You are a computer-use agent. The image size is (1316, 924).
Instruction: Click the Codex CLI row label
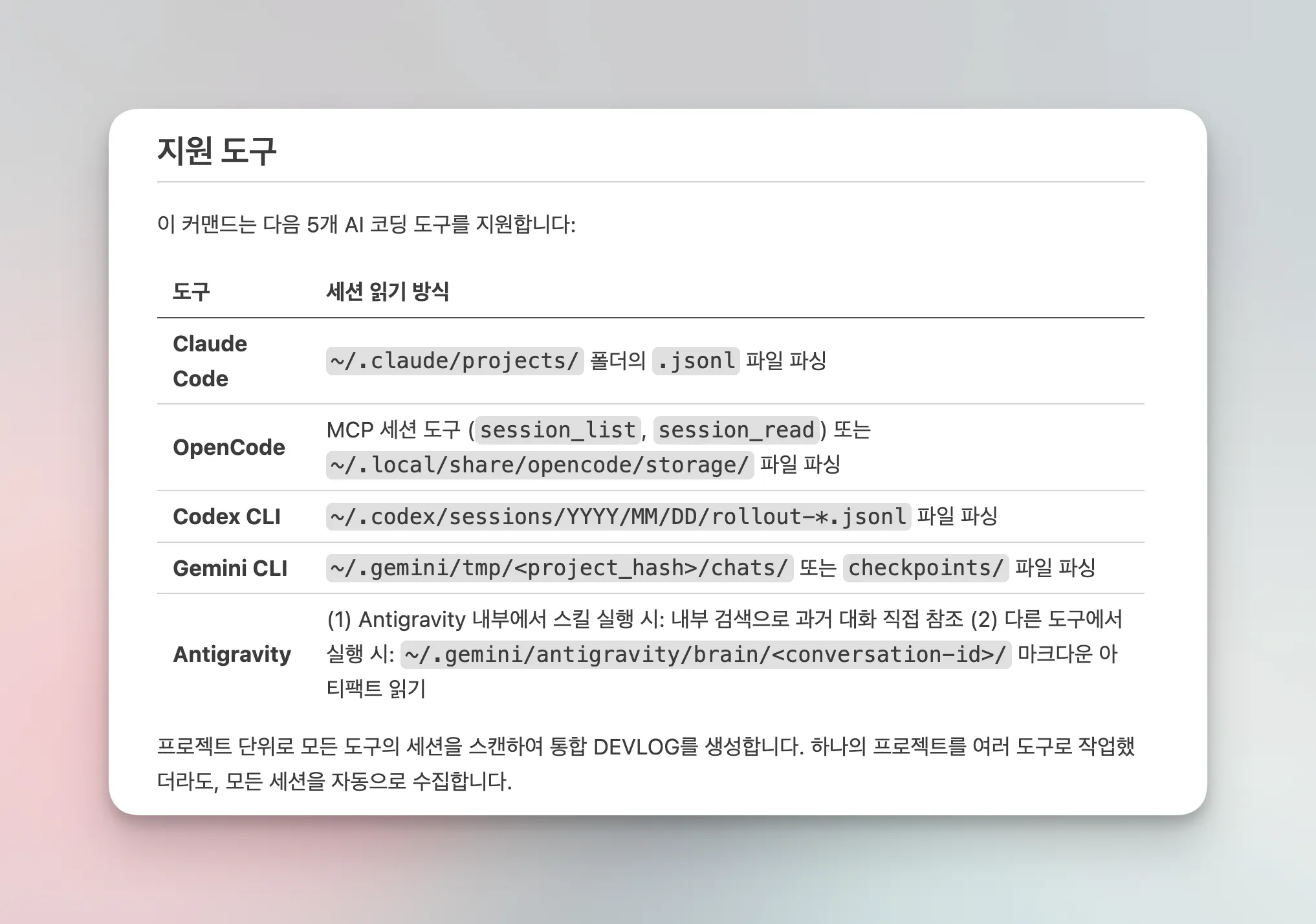point(227,516)
